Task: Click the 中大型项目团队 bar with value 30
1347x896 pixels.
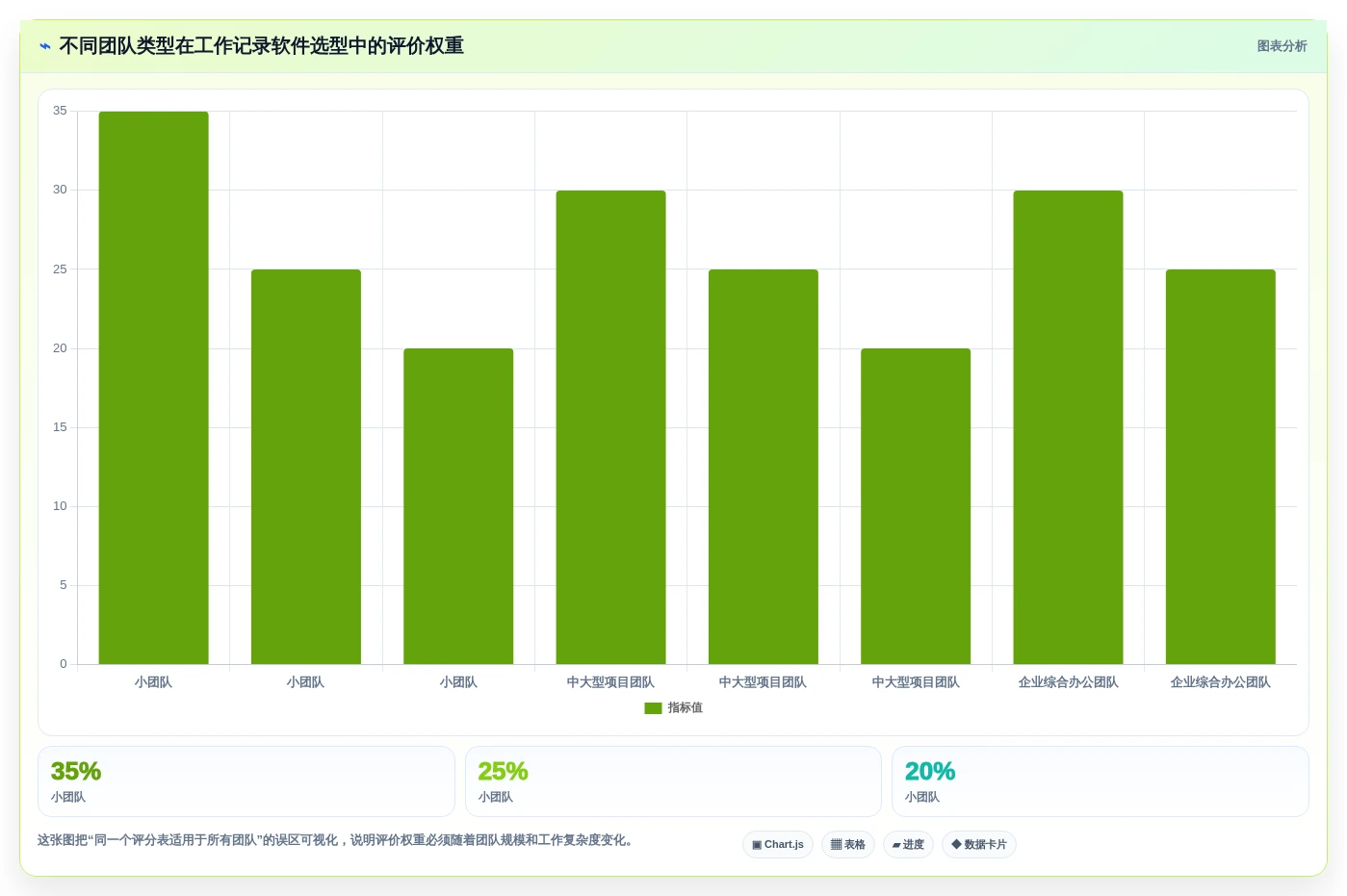Action: point(611,427)
